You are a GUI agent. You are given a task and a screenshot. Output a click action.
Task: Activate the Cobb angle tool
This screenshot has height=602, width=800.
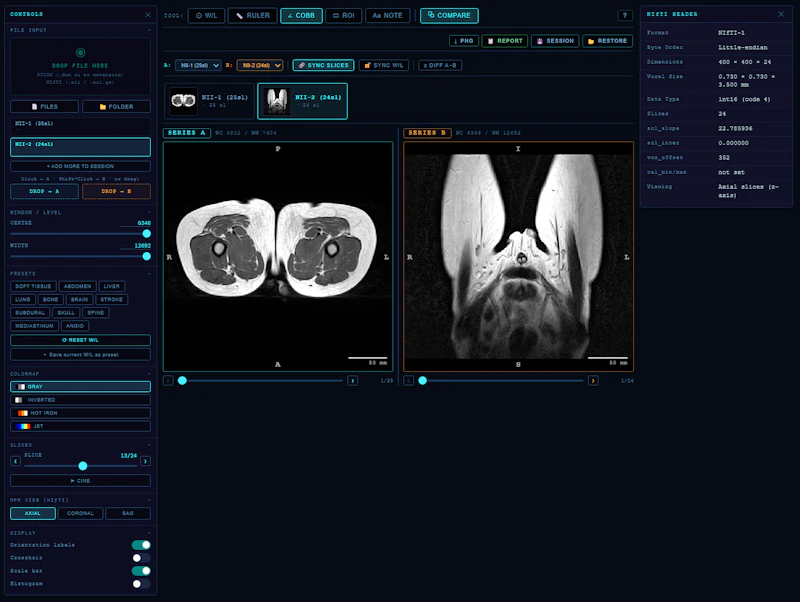tap(301, 16)
